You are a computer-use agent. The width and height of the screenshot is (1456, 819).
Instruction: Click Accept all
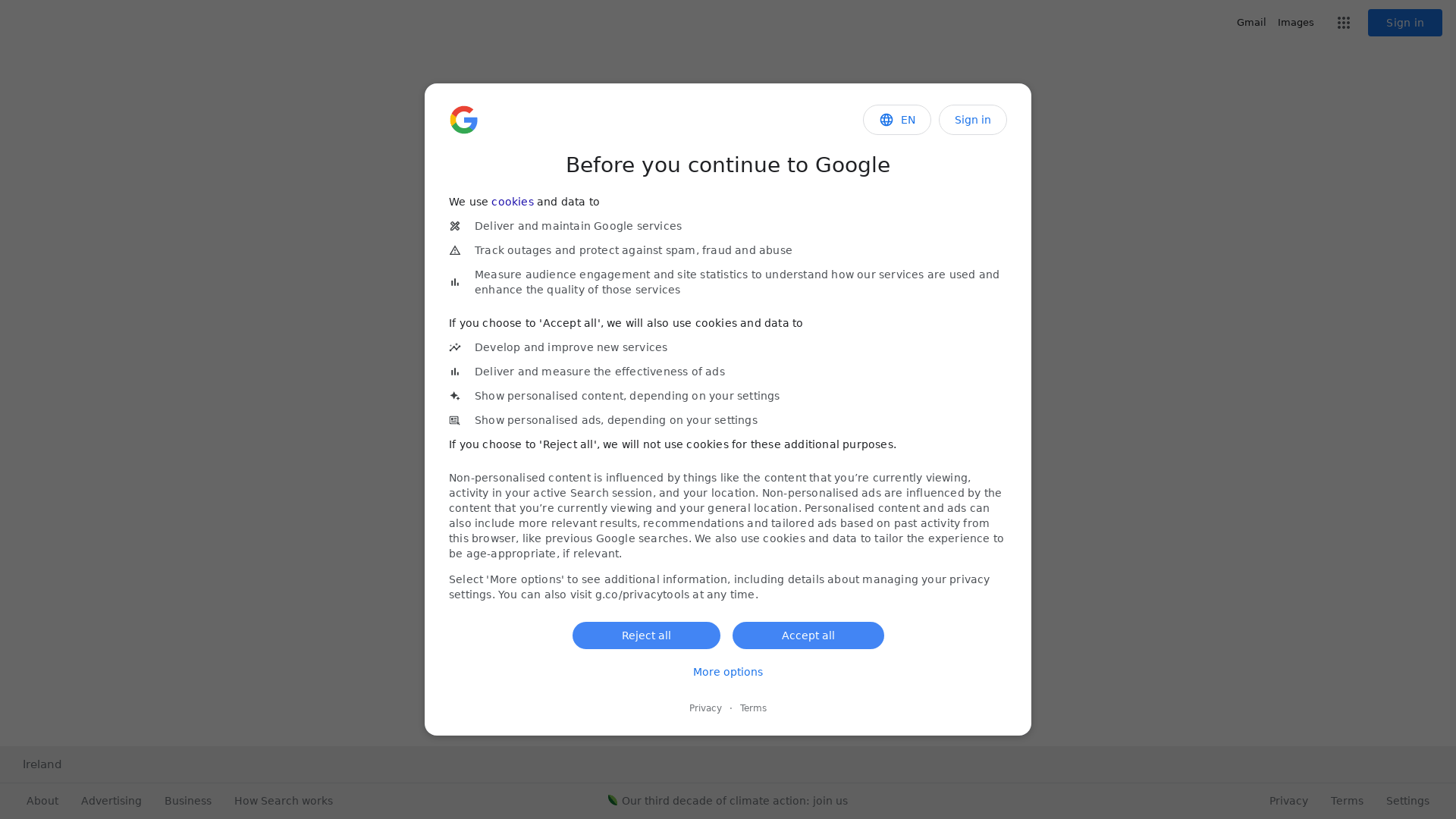point(808,635)
